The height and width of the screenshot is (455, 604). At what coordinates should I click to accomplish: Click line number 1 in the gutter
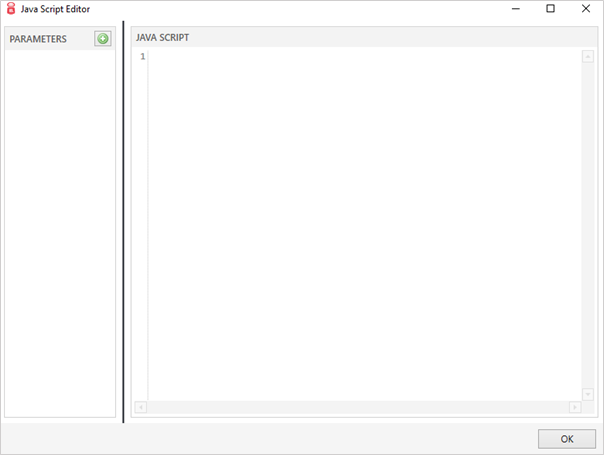[x=143, y=57]
